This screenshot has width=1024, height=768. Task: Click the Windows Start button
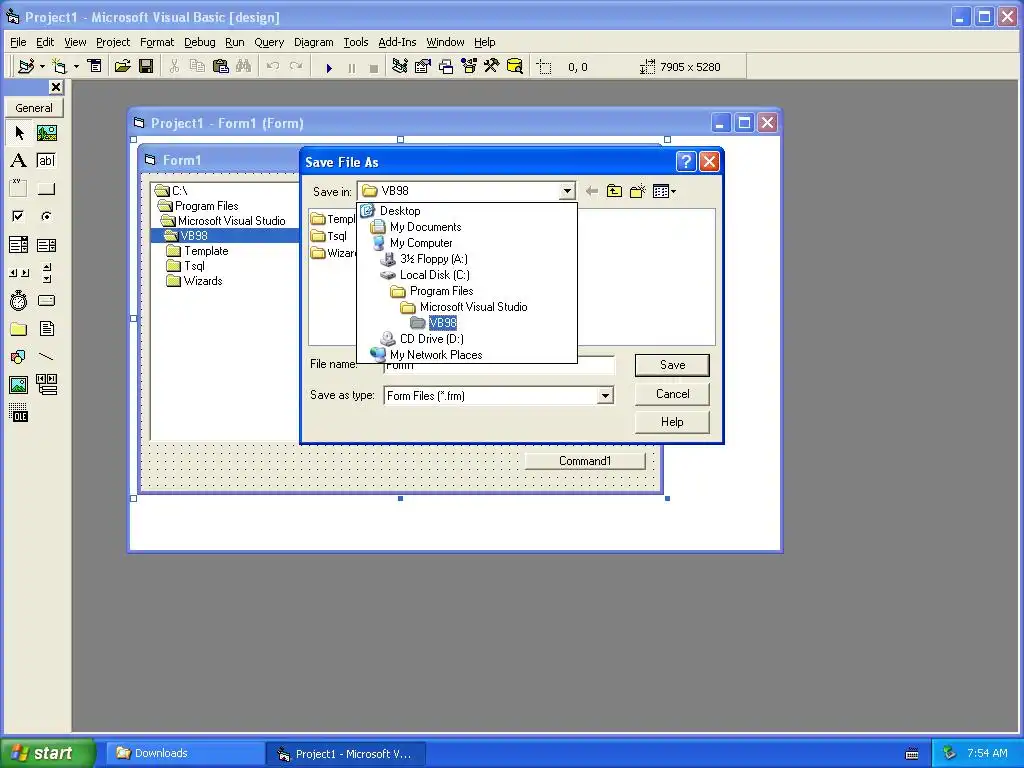47,753
